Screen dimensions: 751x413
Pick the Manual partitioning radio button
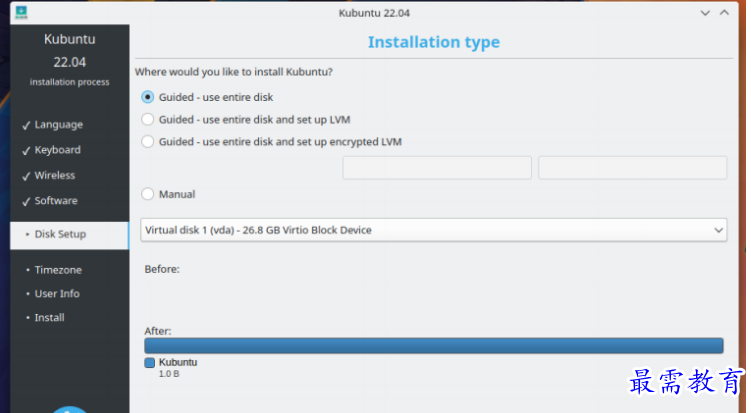click(x=148, y=194)
